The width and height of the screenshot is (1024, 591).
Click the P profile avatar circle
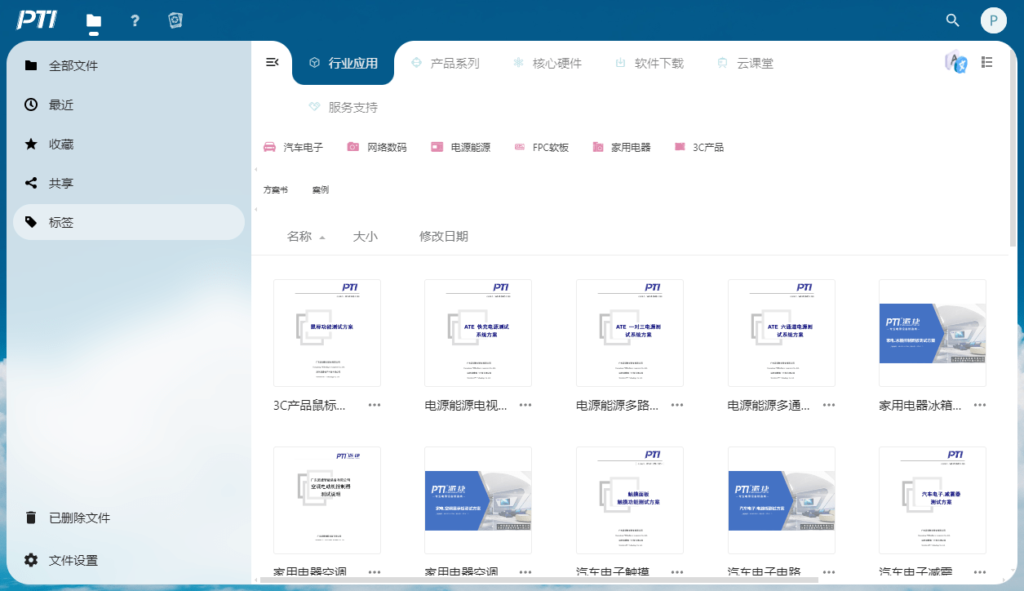[993, 20]
